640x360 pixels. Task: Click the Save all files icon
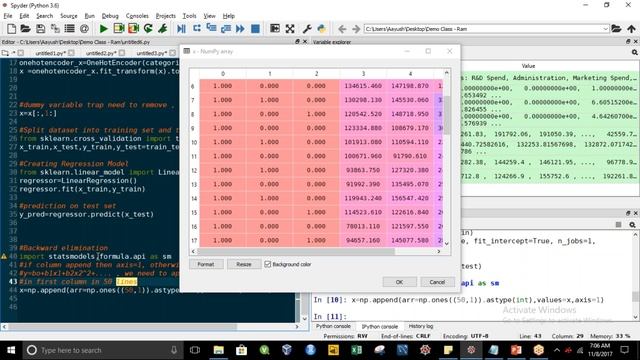point(55,29)
